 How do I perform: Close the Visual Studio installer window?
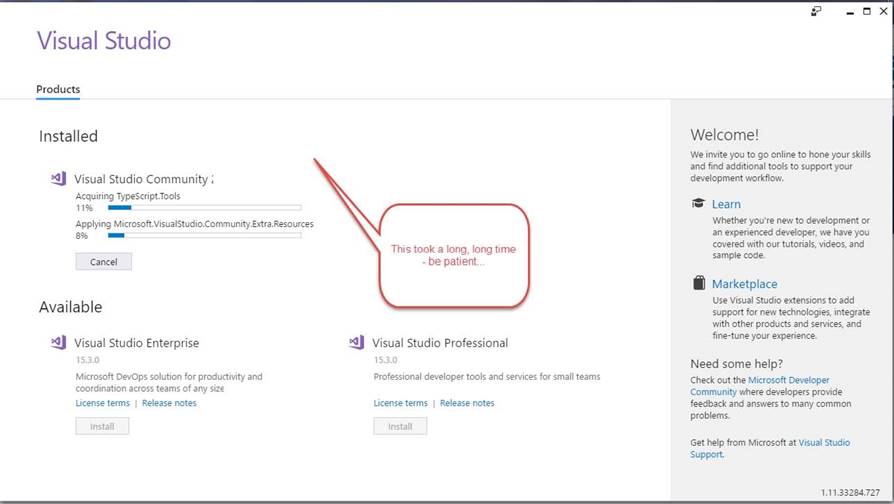click(x=884, y=11)
